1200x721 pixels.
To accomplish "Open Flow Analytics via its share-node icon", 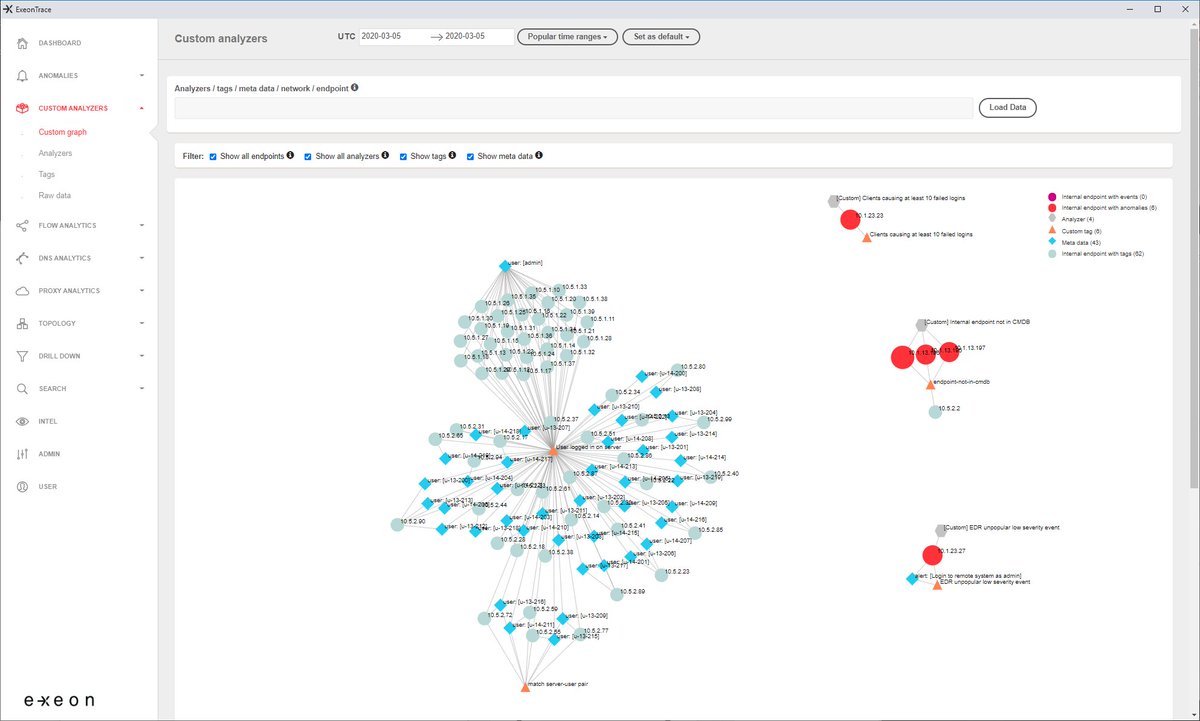I will coord(20,225).
